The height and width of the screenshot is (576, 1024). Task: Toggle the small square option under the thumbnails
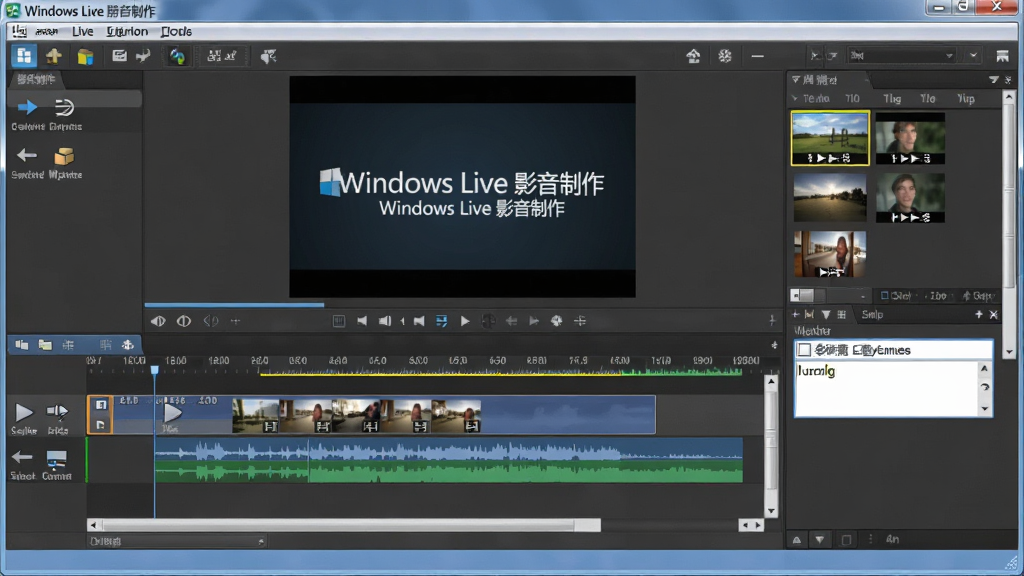(x=884, y=296)
